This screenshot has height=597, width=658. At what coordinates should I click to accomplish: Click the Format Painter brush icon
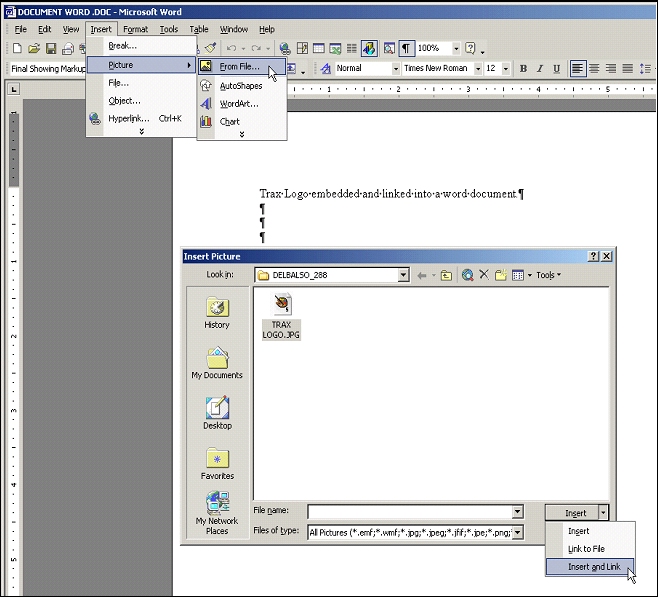211,48
